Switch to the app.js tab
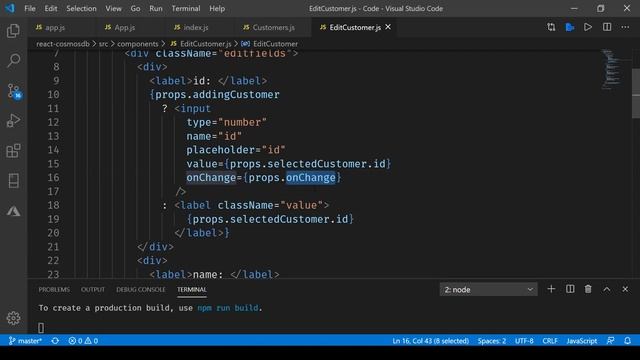 pyautogui.click(x=56, y=27)
